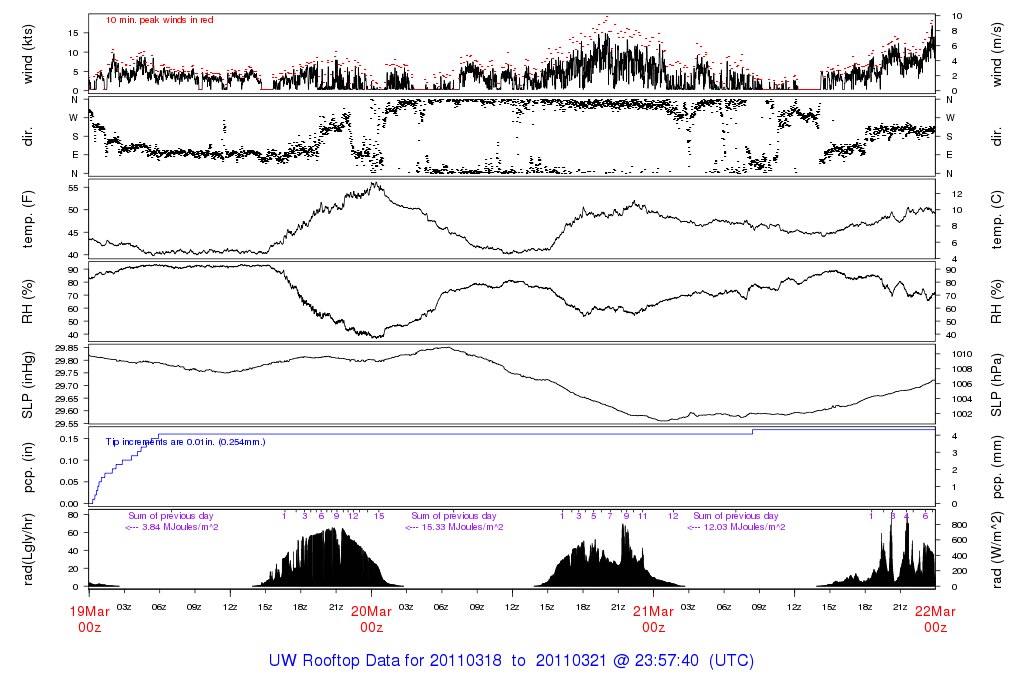Click the '0.05' precipitation tick value
Image resolution: width=1024 pixels, height=700 pixels.
(x=69, y=482)
